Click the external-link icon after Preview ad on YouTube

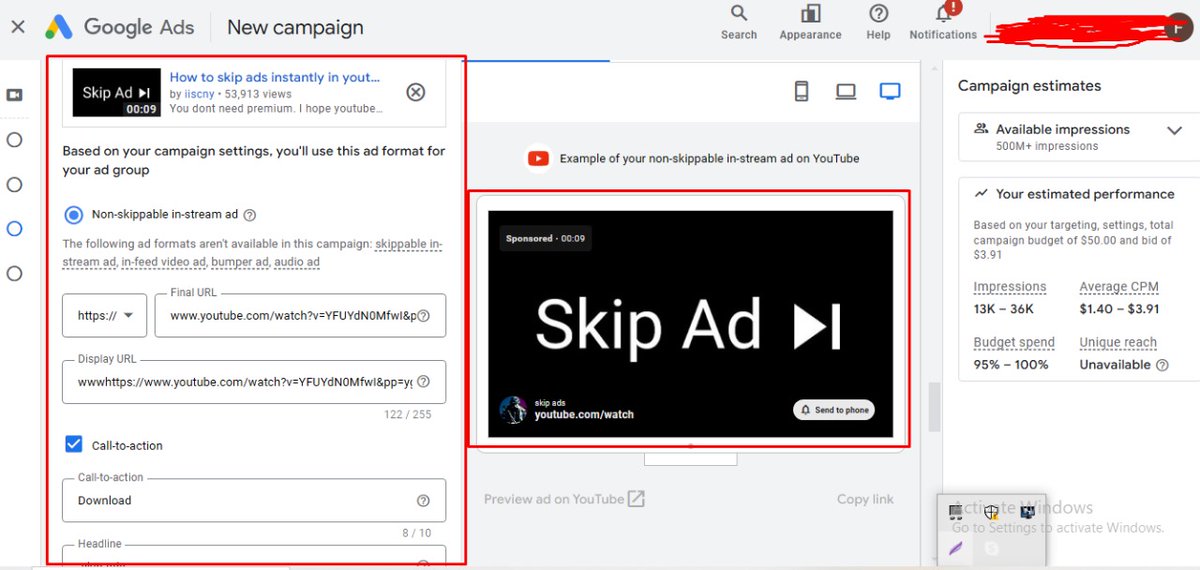pos(636,499)
